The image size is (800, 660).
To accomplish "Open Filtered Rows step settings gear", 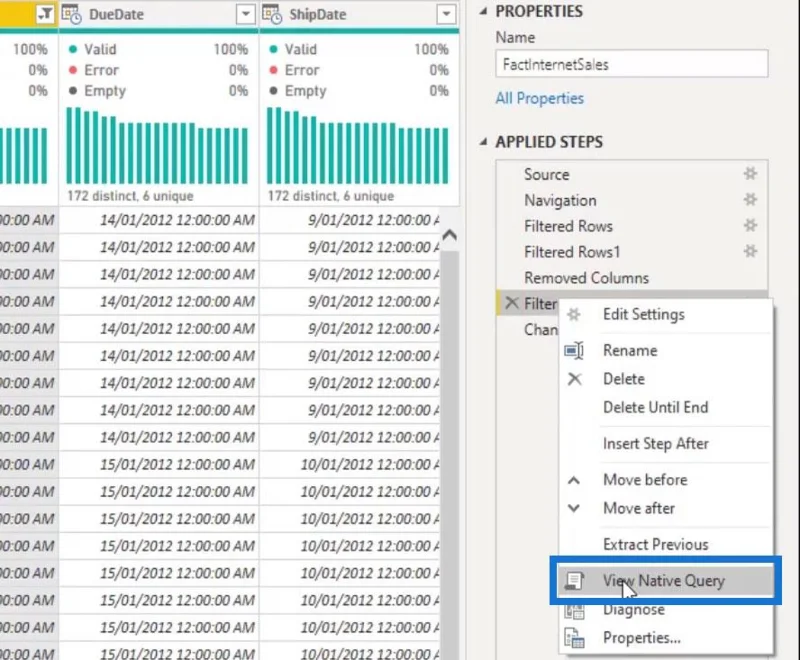I will click(x=750, y=225).
